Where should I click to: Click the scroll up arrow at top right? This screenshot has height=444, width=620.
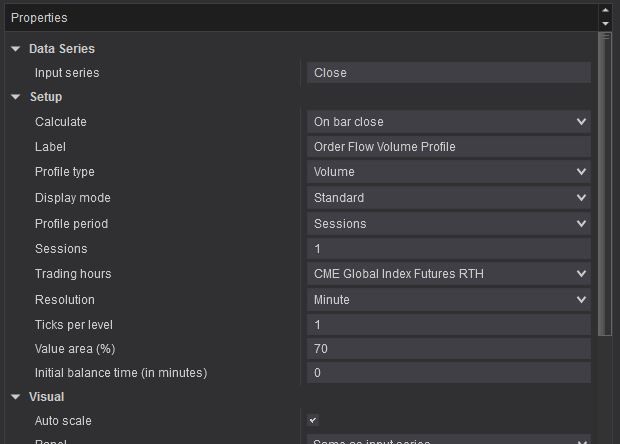click(x=605, y=11)
